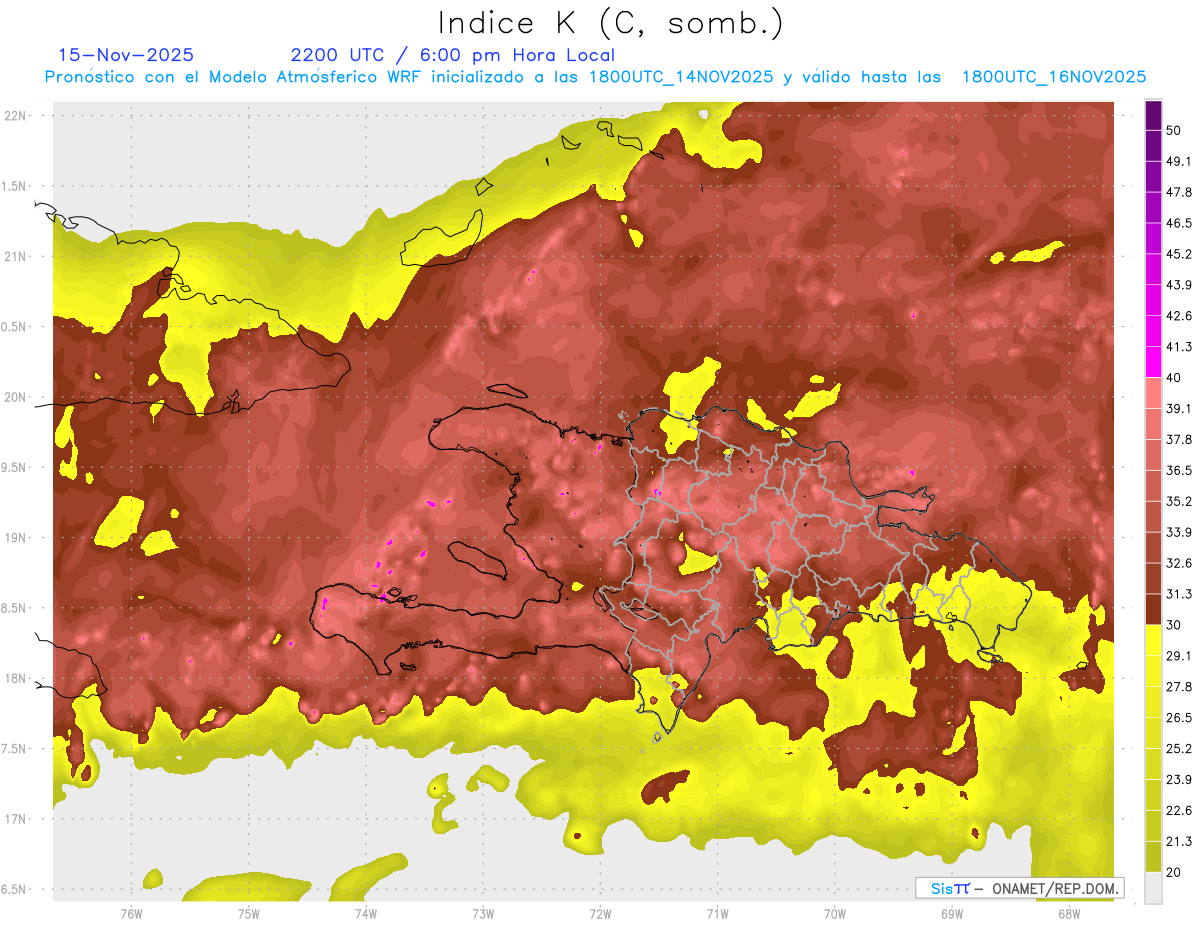This screenshot has width=1200, height=927.
Task: Click the colorbar value '47.8'
Action: click(1178, 192)
